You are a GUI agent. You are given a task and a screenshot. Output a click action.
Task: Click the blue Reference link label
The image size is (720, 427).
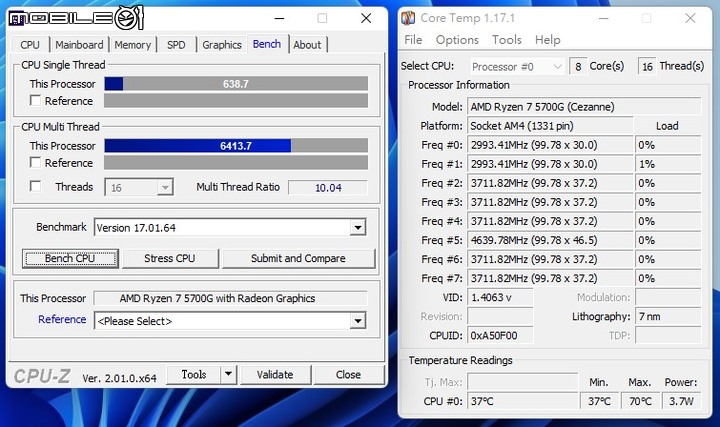tap(62, 319)
